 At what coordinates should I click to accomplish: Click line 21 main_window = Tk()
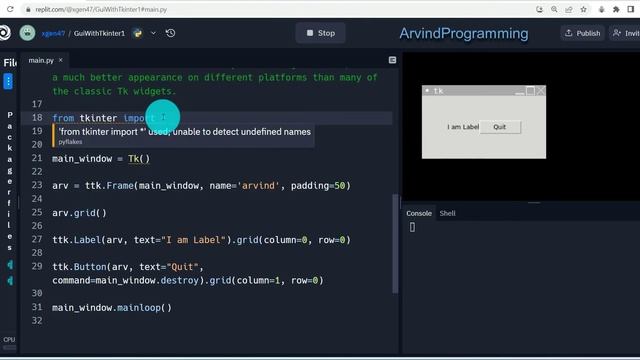pos(101,159)
